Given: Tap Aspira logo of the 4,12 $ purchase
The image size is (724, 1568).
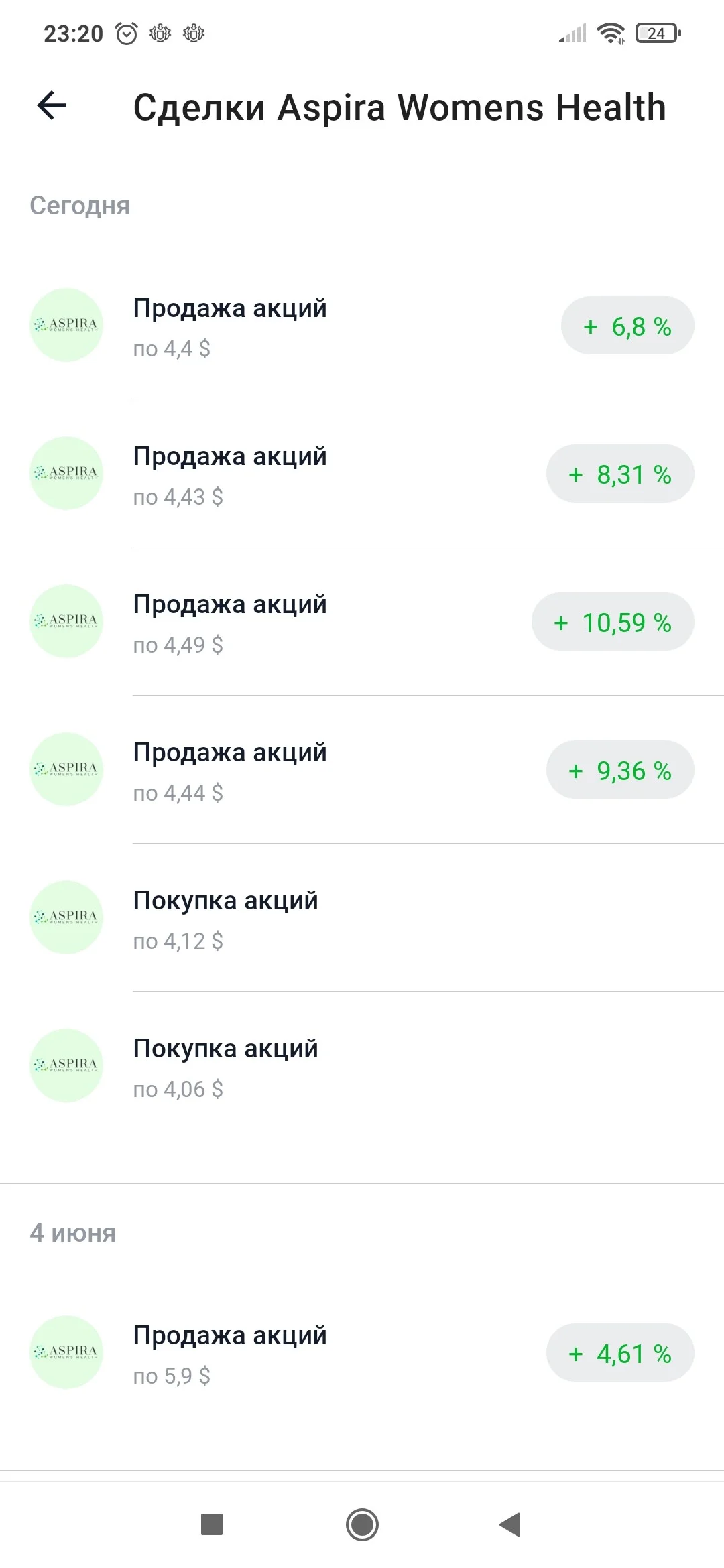Looking at the screenshot, I should pos(66,917).
